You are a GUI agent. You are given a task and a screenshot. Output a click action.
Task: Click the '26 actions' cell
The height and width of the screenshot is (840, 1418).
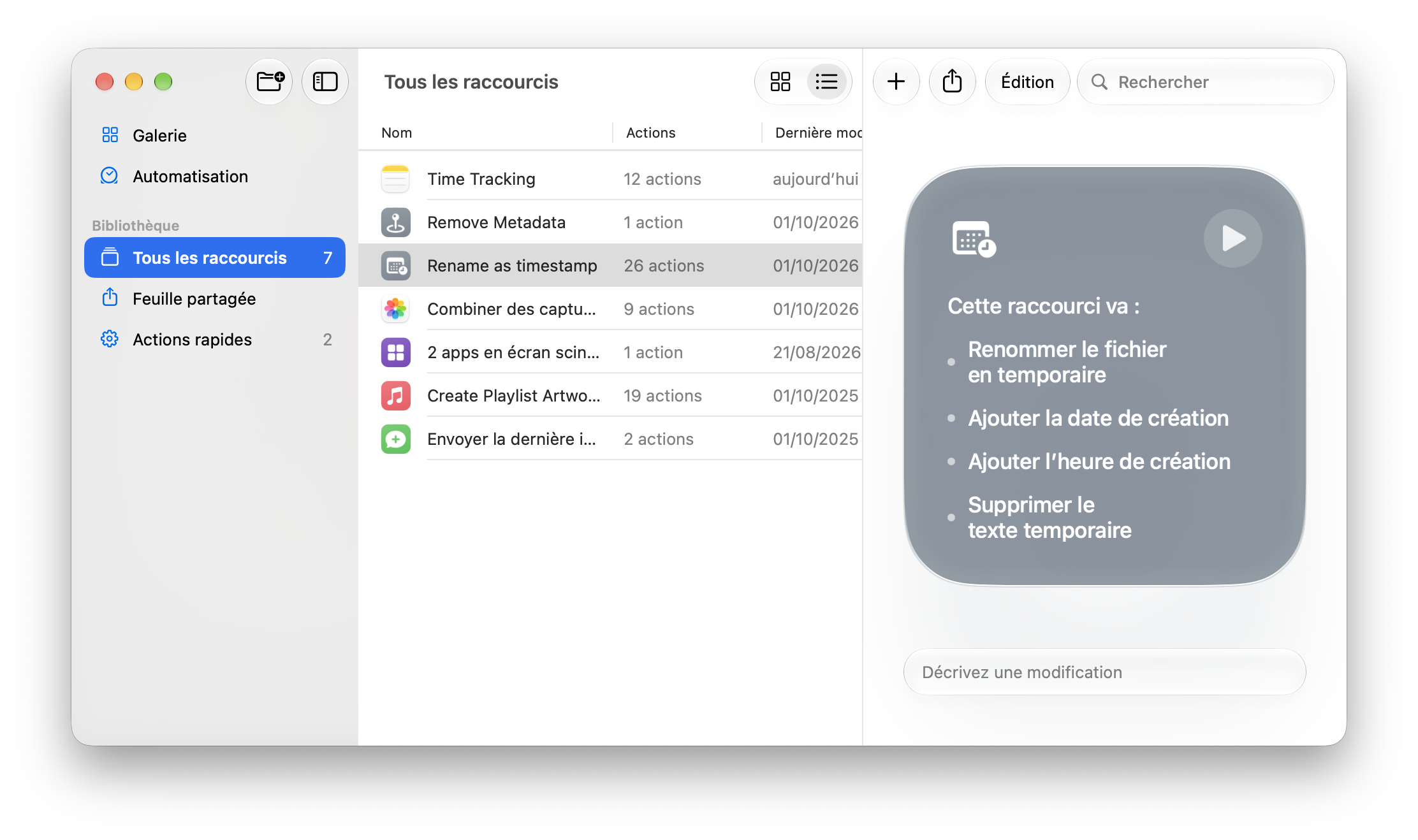click(664, 266)
